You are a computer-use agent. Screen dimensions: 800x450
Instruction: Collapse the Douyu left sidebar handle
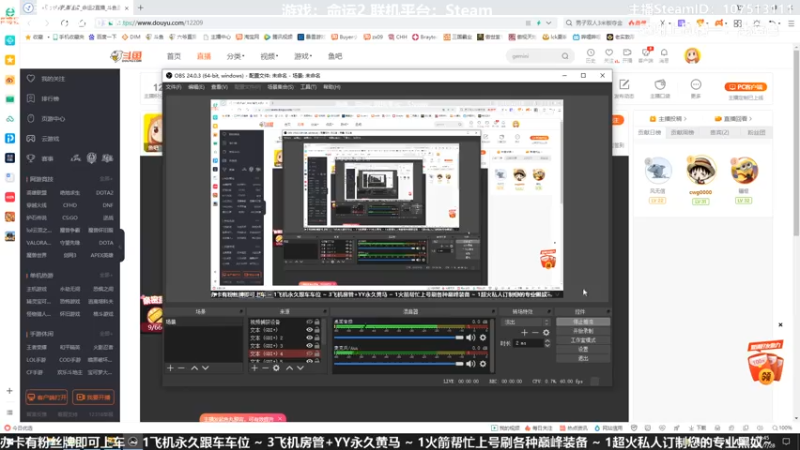(x=121, y=246)
